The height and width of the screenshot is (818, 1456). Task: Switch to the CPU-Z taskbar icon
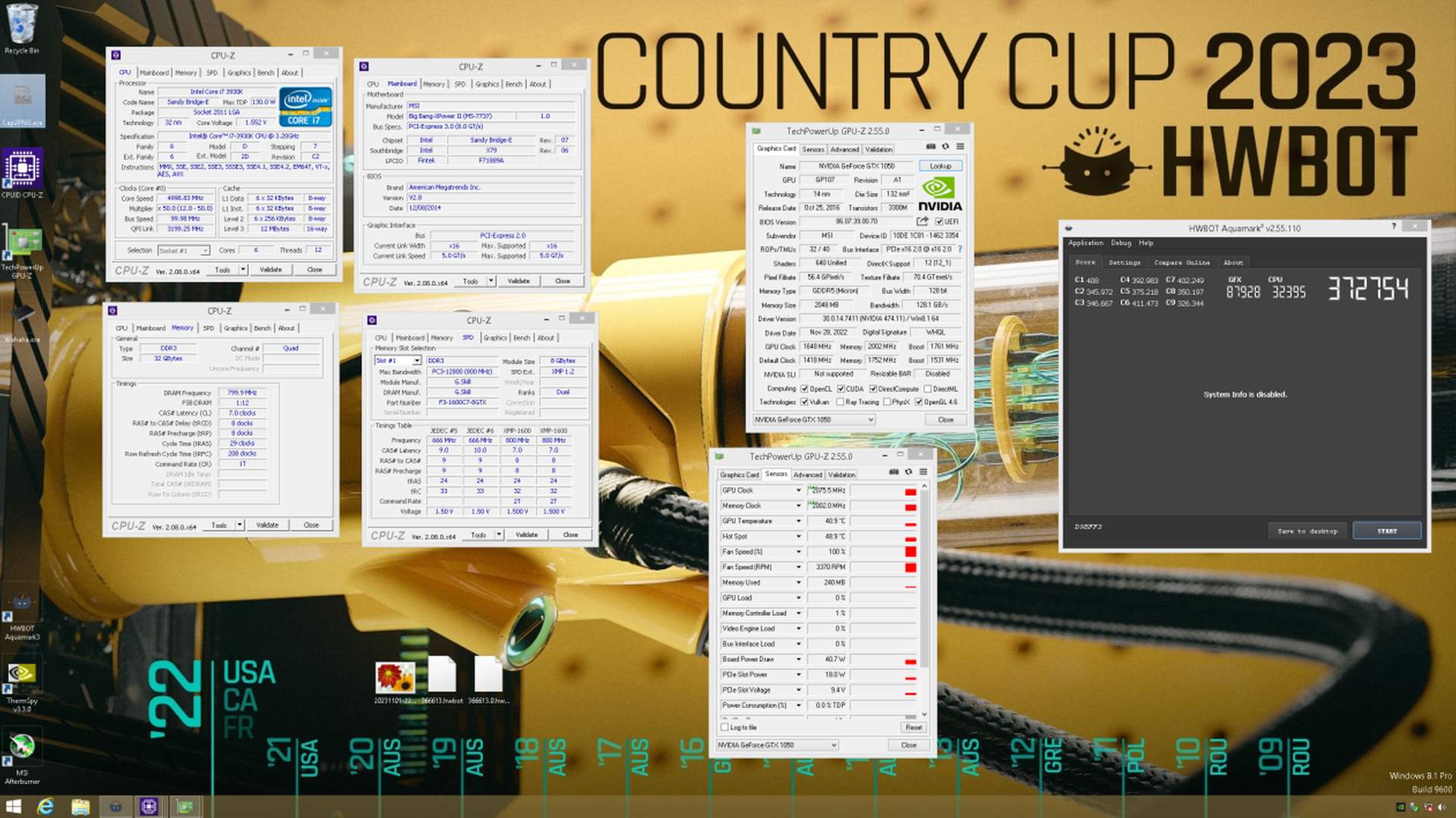pyautogui.click(x=149, y=807)
